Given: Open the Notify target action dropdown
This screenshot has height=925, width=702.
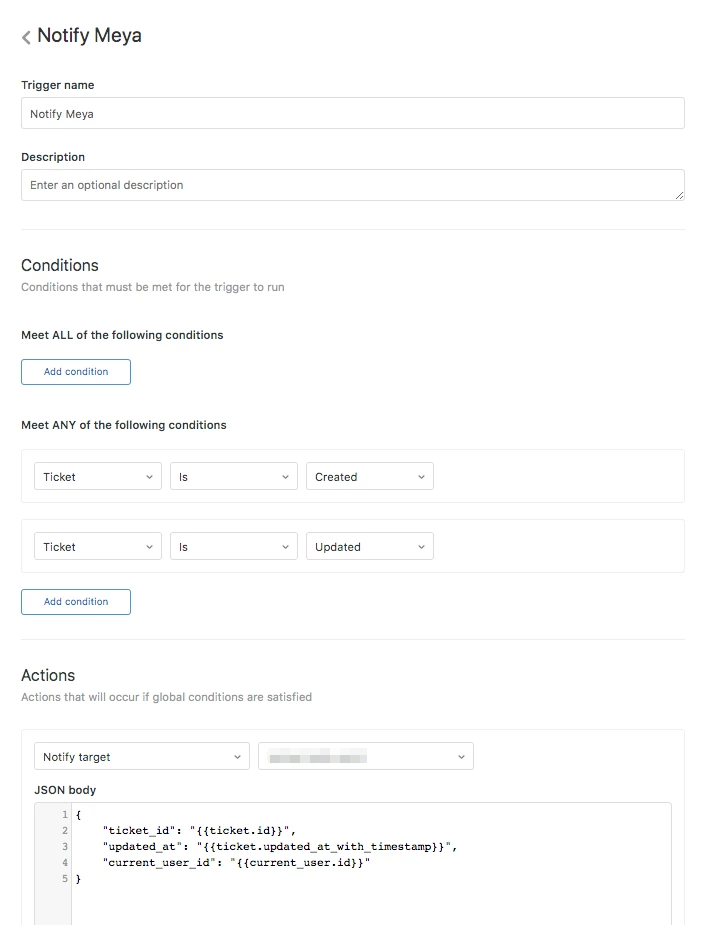Looking at the screenshot, I should click(x=142, y=756).
